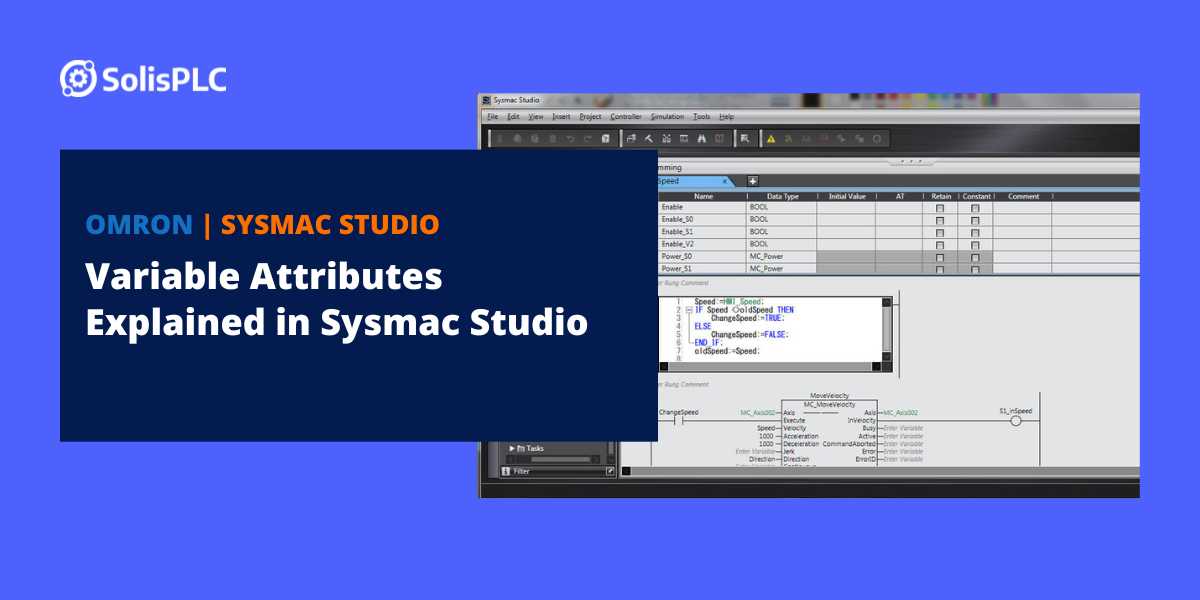Click the Filter funnel icon in the explorer
The height and width of the screenshot is (600, 1200).
506,471
